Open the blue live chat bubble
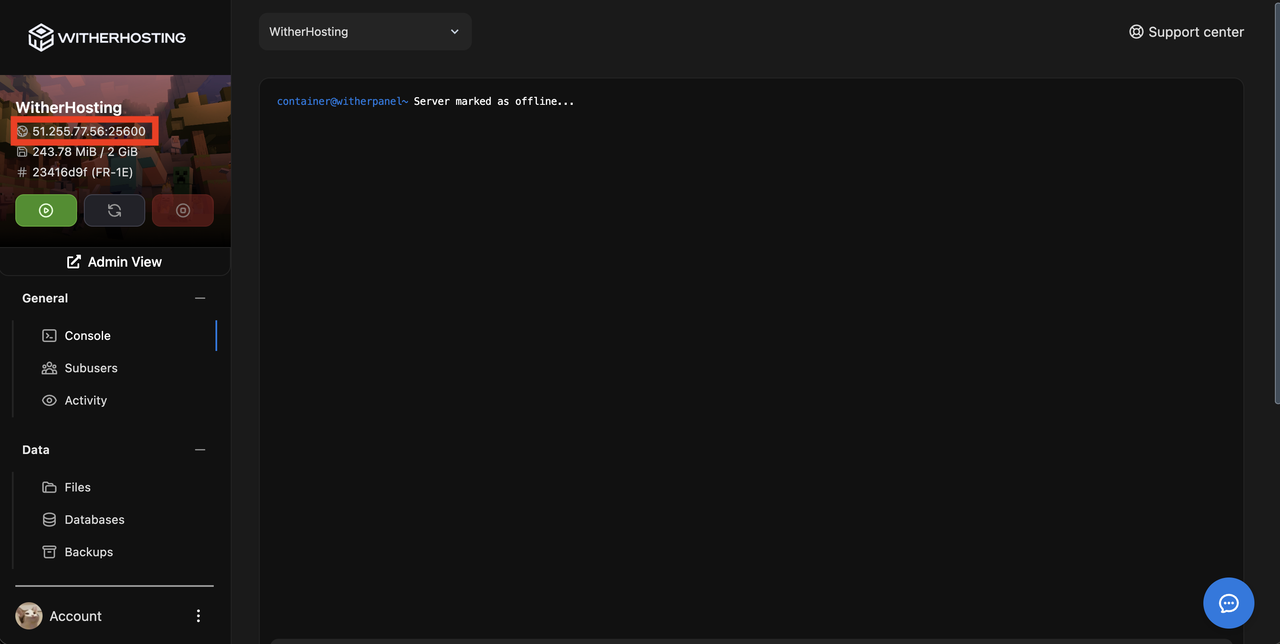This screenshot has height=644, width=1280. [x=1229, y=603]
